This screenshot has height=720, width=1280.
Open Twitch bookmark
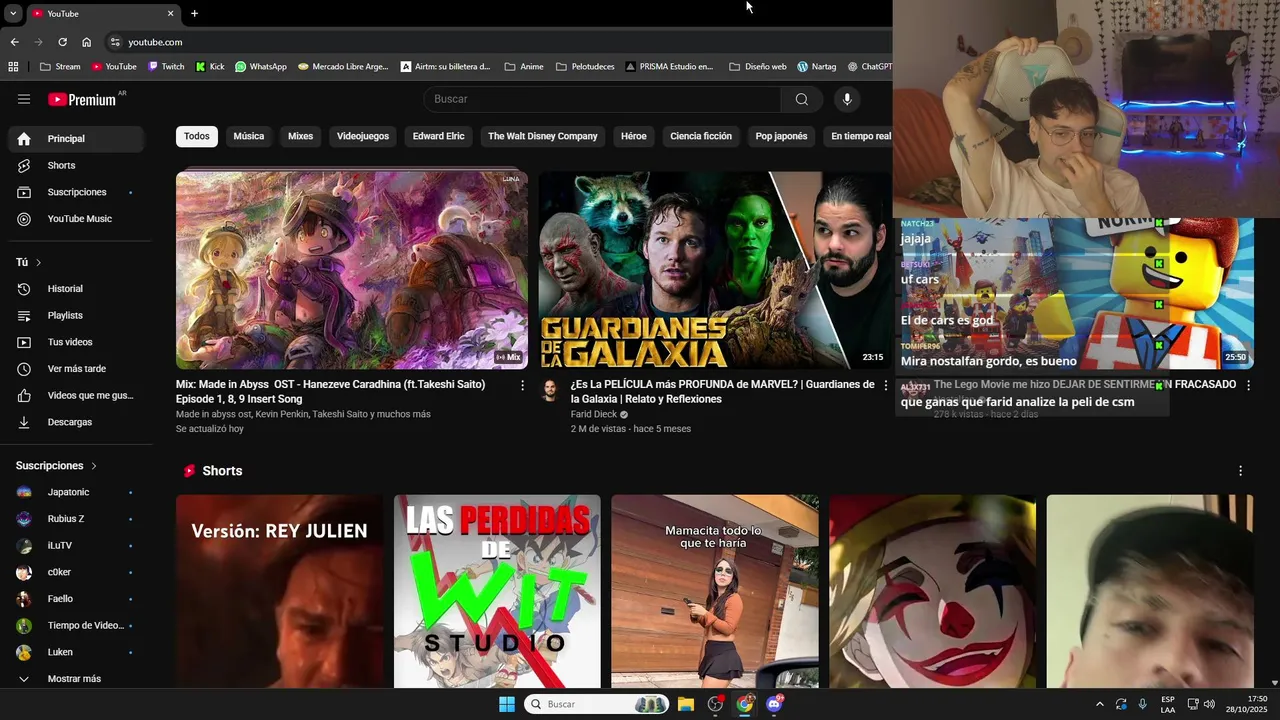coord(166,67)
